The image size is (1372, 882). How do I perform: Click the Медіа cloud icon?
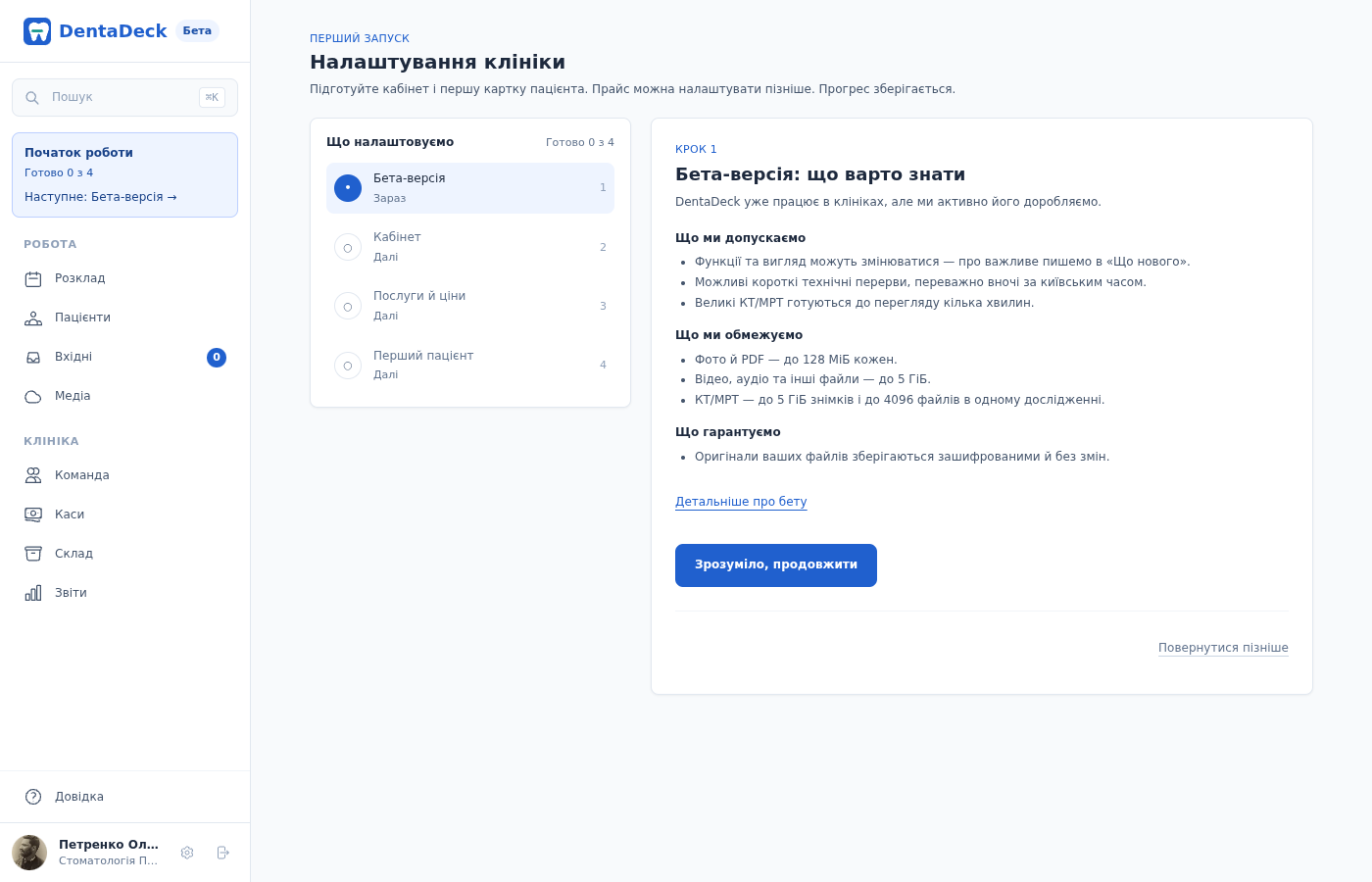pos(33,397)
